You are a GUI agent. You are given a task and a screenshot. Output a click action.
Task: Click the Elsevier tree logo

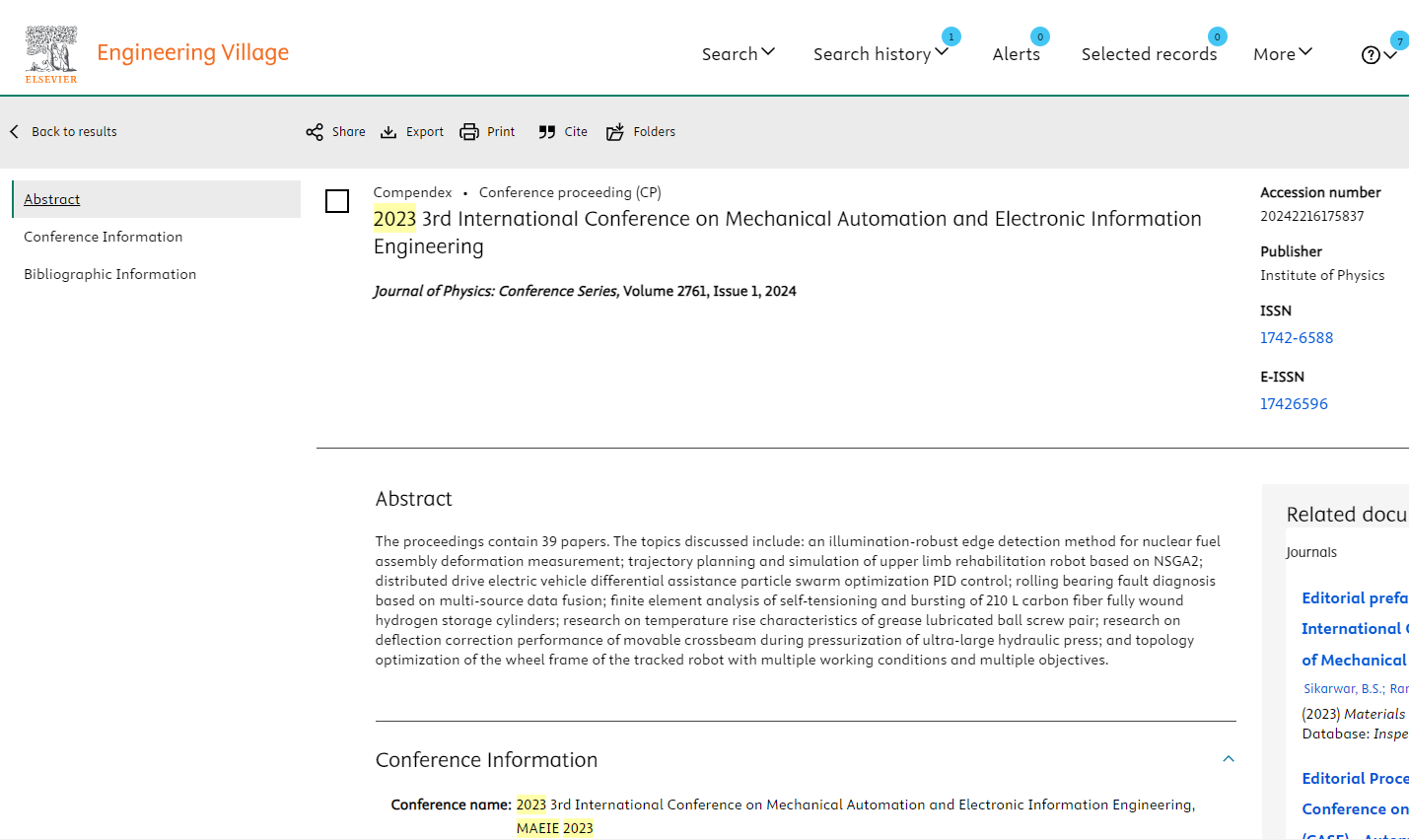(x=51, y=55)
